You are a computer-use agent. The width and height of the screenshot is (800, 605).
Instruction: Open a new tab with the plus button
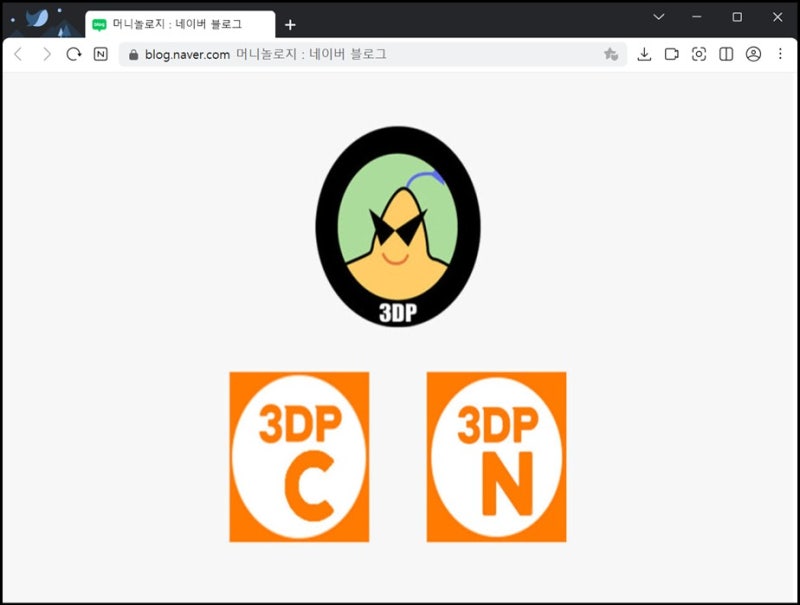coord(290,25)
